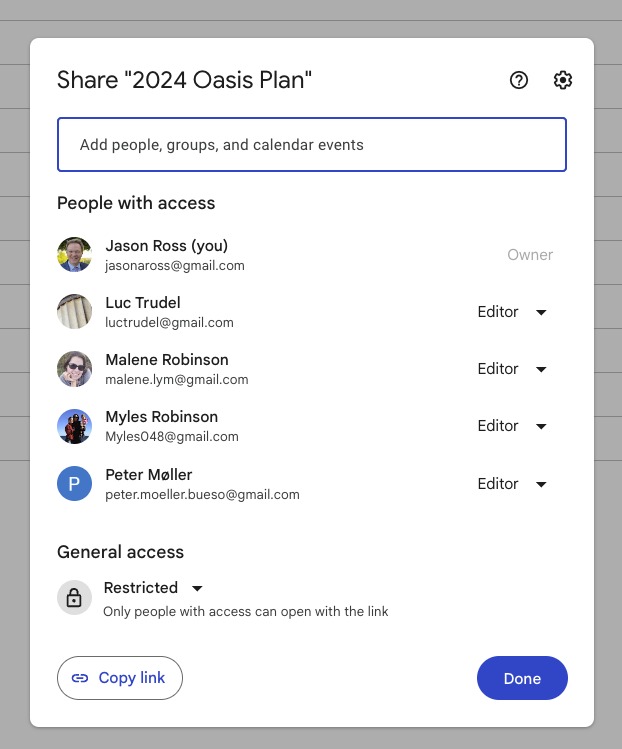
Task: Open Luc Trudel's Editor role dropdown
Action: pyautogui.click(x=512, y=312)
